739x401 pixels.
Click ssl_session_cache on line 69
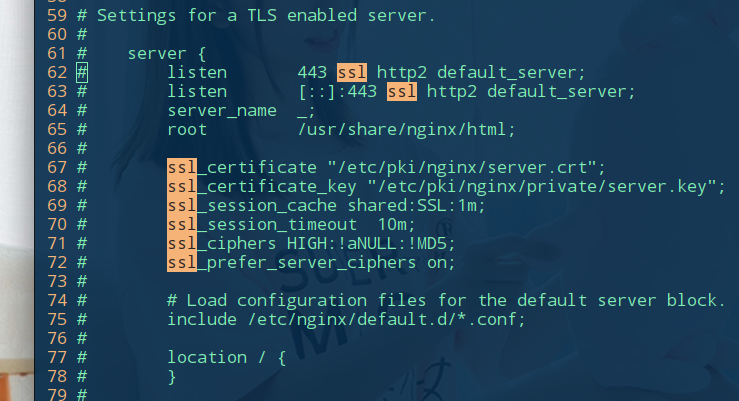coord(252,205)
